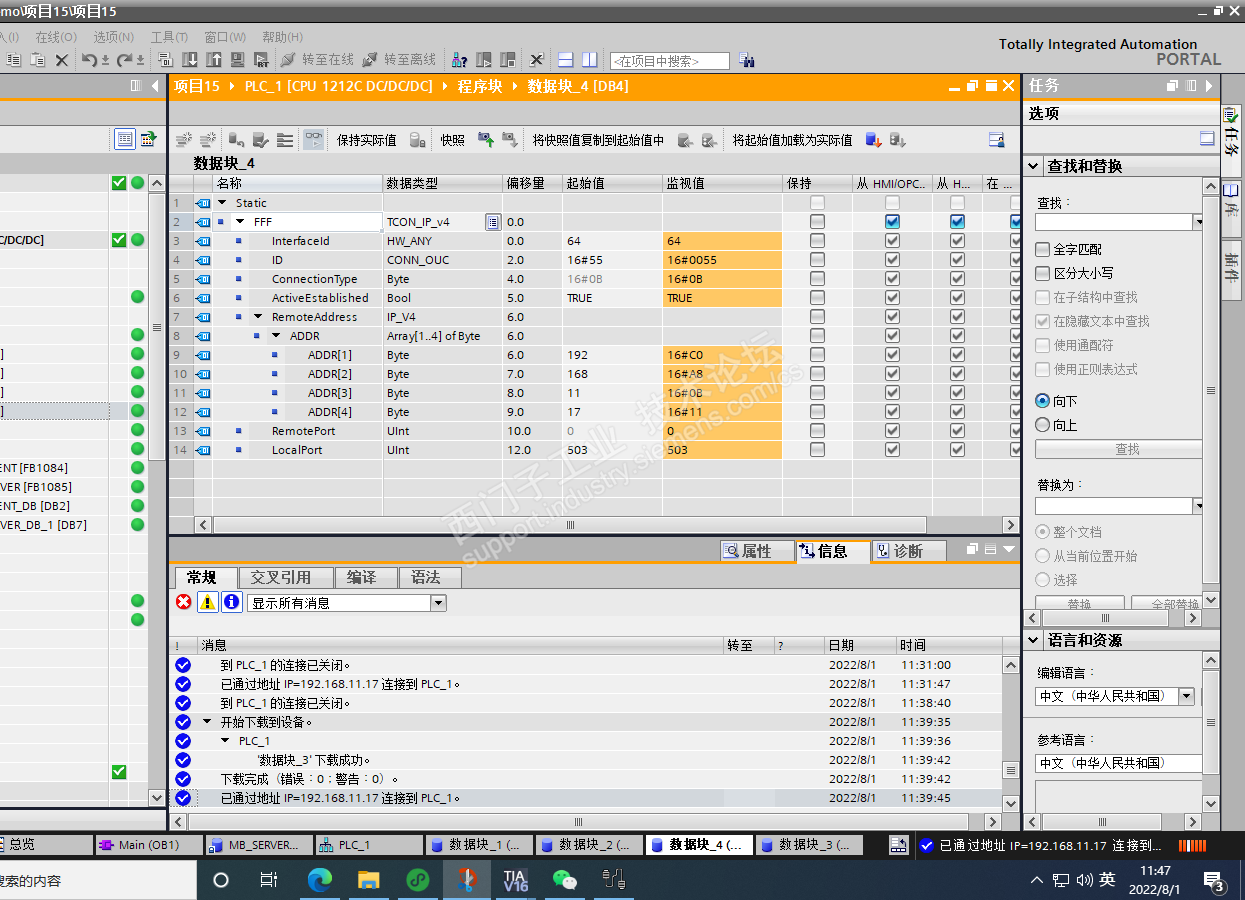Show only error messages with red icon
The height and width of the screenshot is (900, 1245).
pos(183,602)
